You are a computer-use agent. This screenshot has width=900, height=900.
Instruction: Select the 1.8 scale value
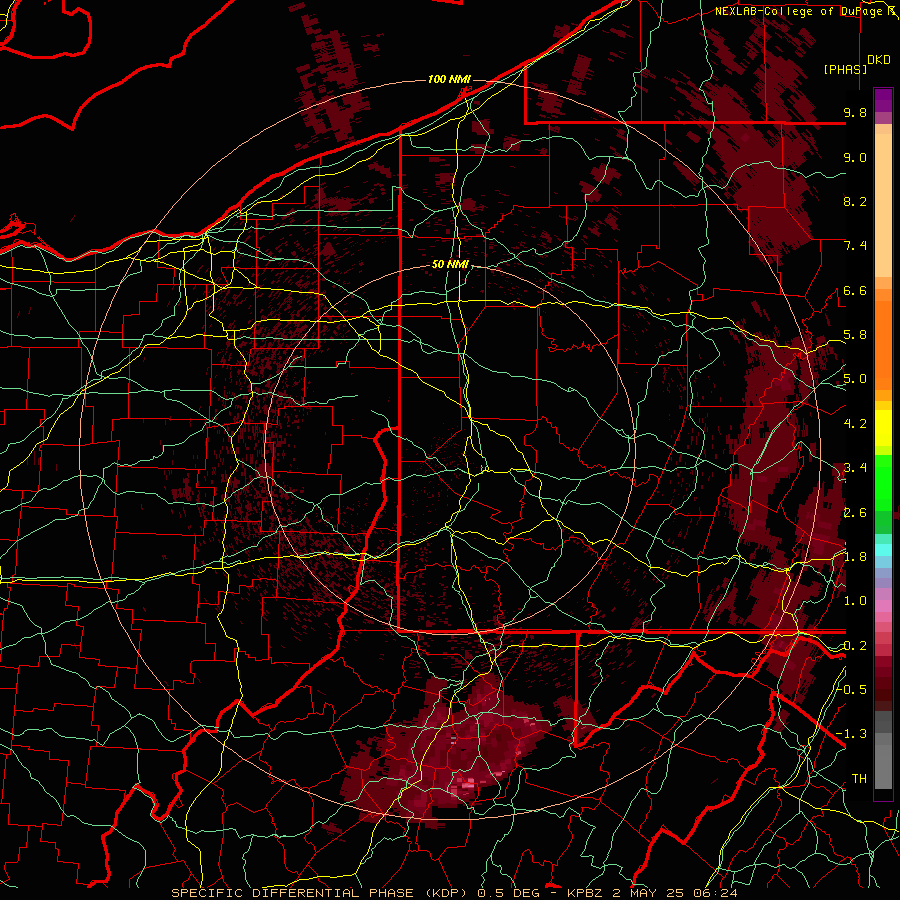pos(855,557)
